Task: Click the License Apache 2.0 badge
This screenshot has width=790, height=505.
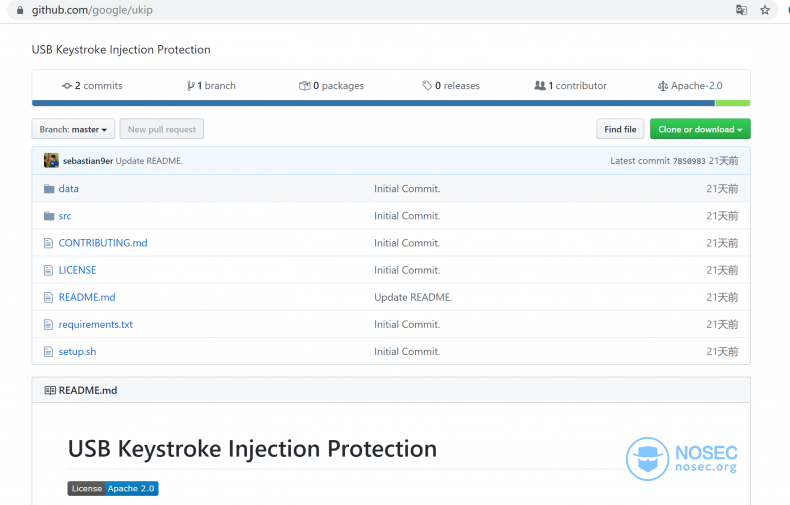Action: click(113, 488)
